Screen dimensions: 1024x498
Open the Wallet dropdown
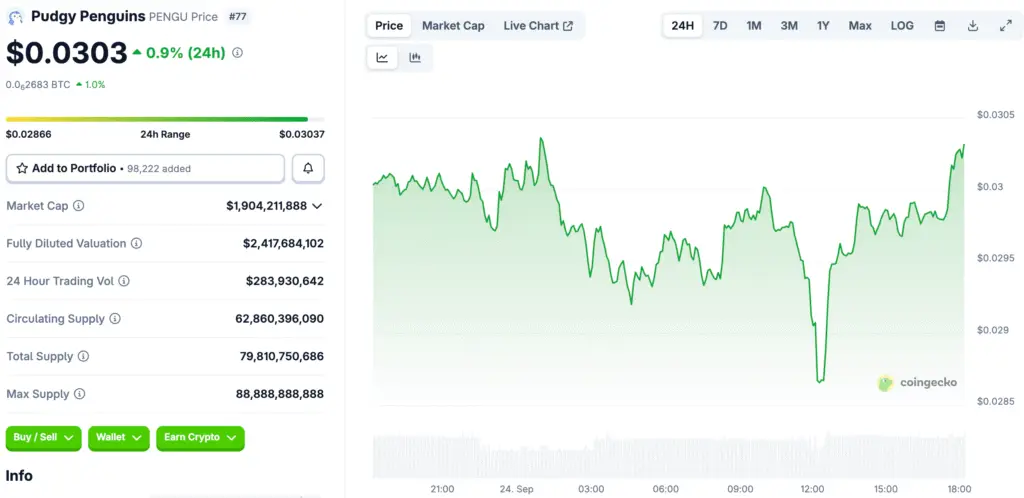(x=119, y=438)
